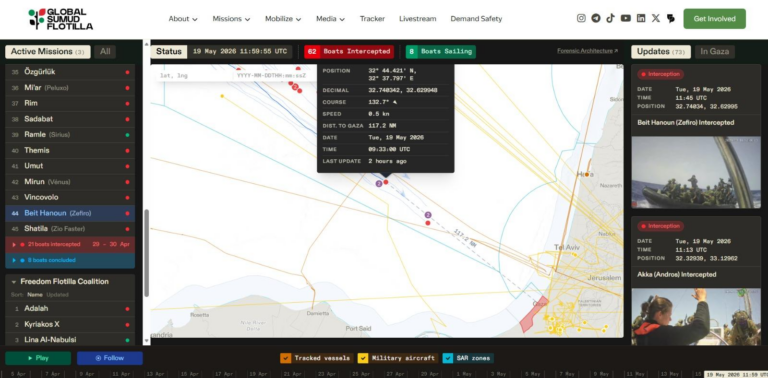The image size is (768, 378).
Task: Click the scroll-down arrow of the mission list
Action: click(146, 340)
